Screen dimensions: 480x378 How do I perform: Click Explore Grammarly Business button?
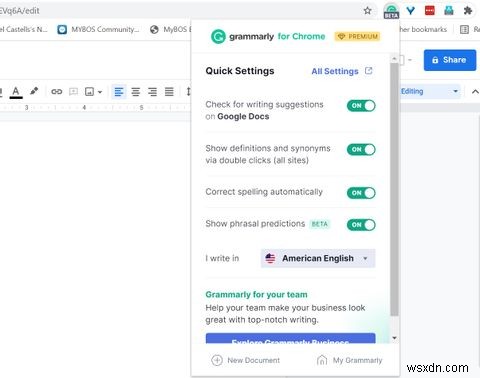(x=290, y=338)
